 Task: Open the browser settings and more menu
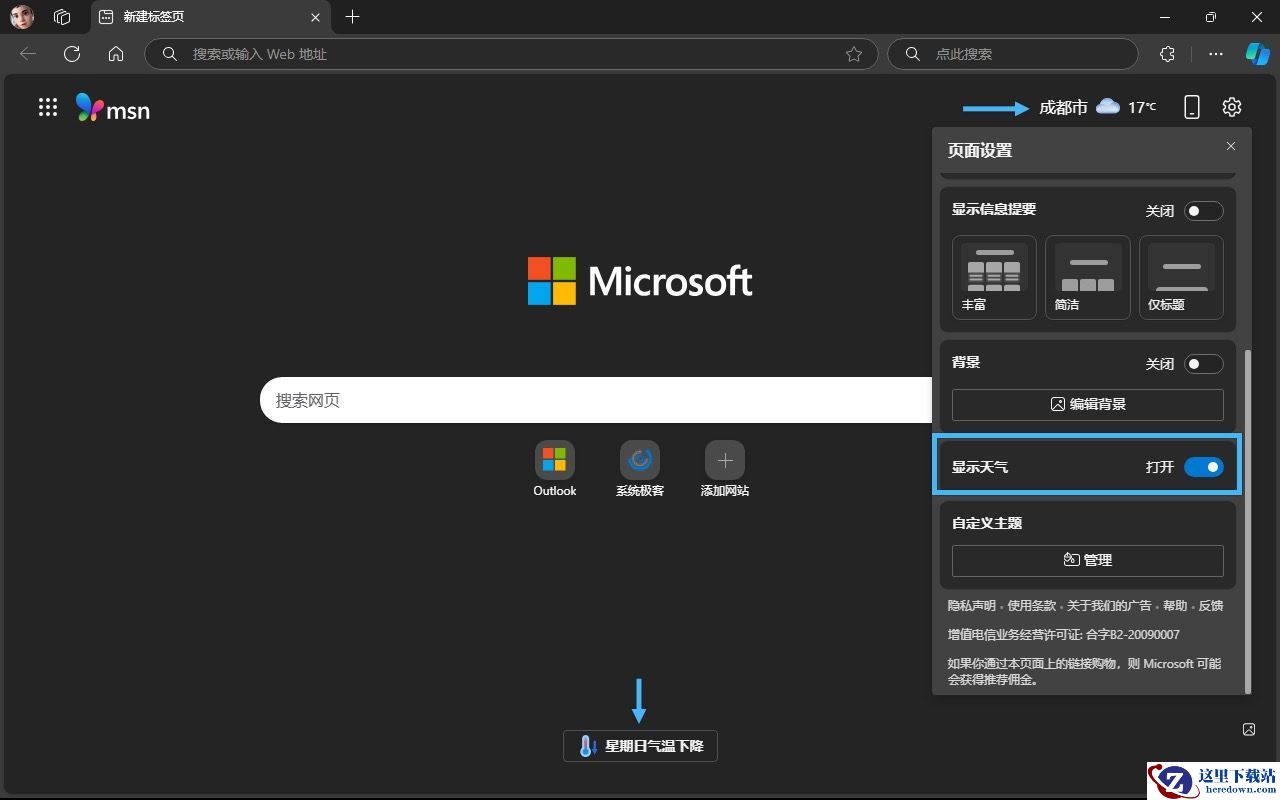[1216, 54]
